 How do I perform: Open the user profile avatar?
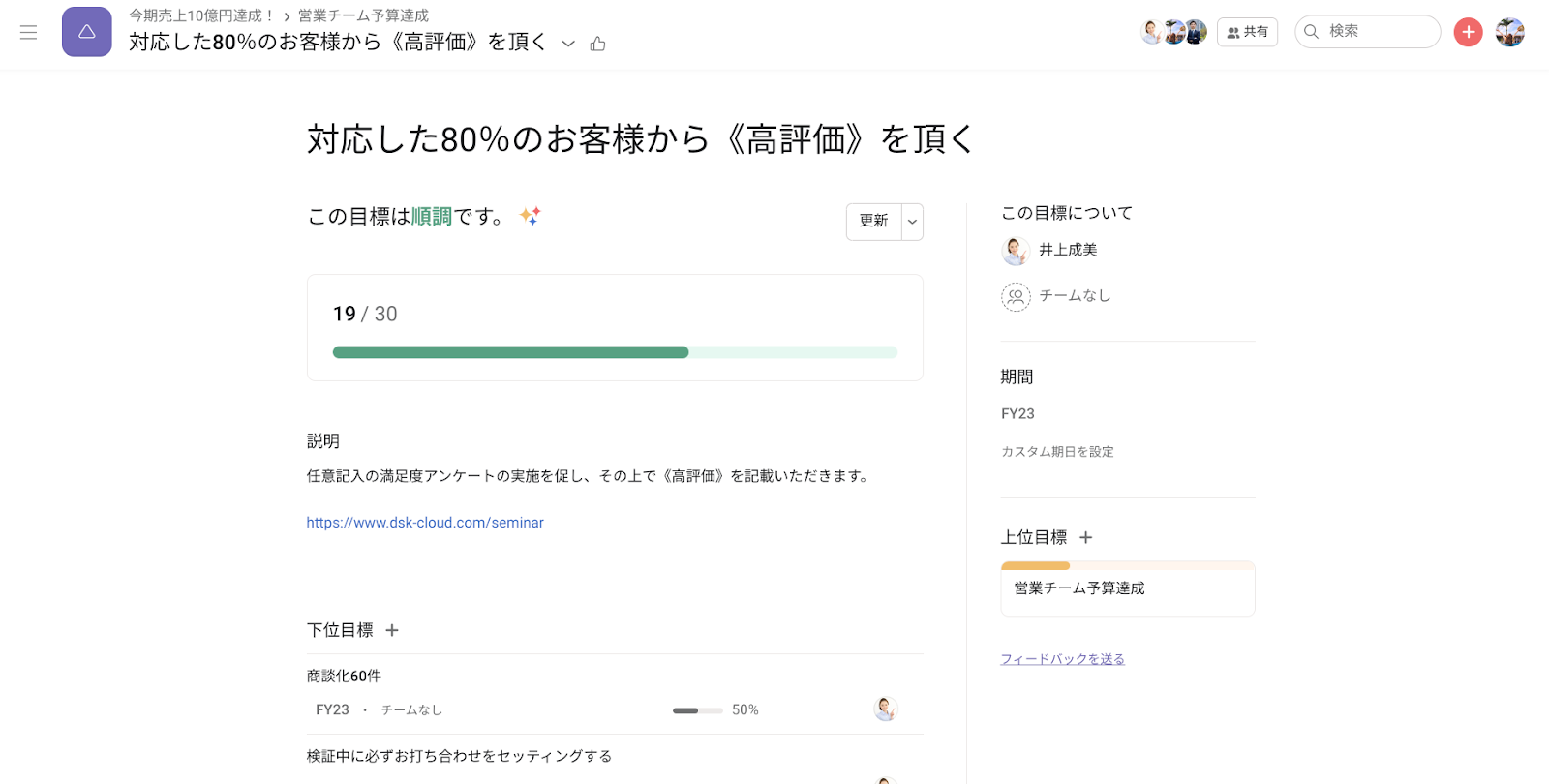point(1509,32)
